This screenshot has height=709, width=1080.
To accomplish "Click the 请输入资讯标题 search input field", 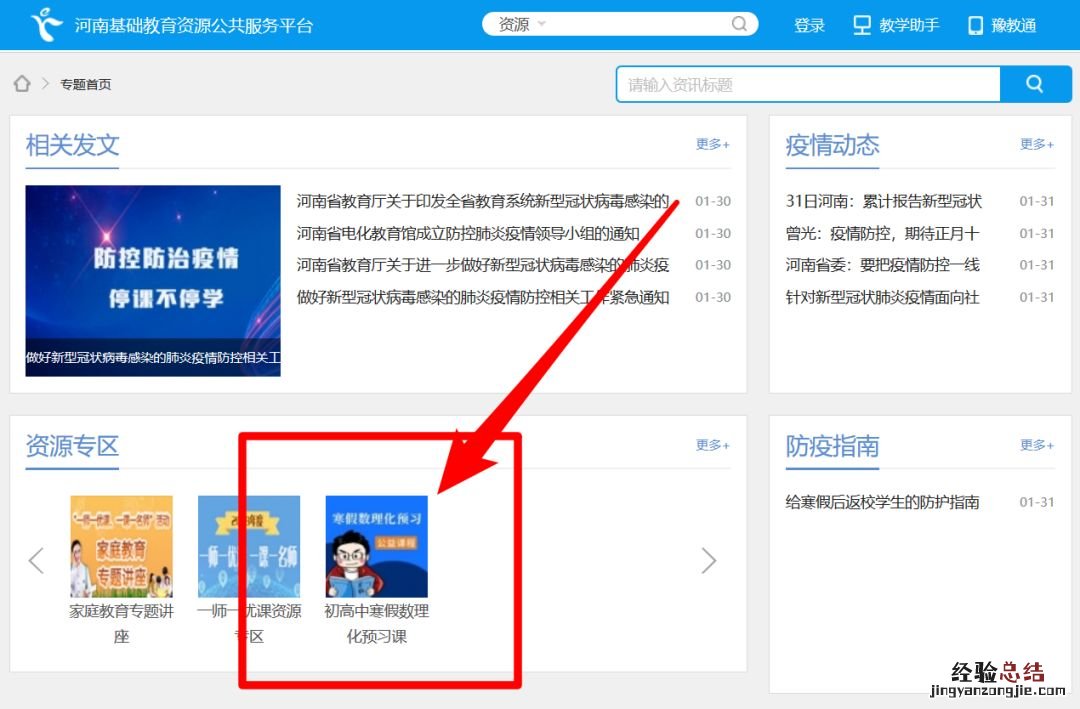I will [808, 85].
